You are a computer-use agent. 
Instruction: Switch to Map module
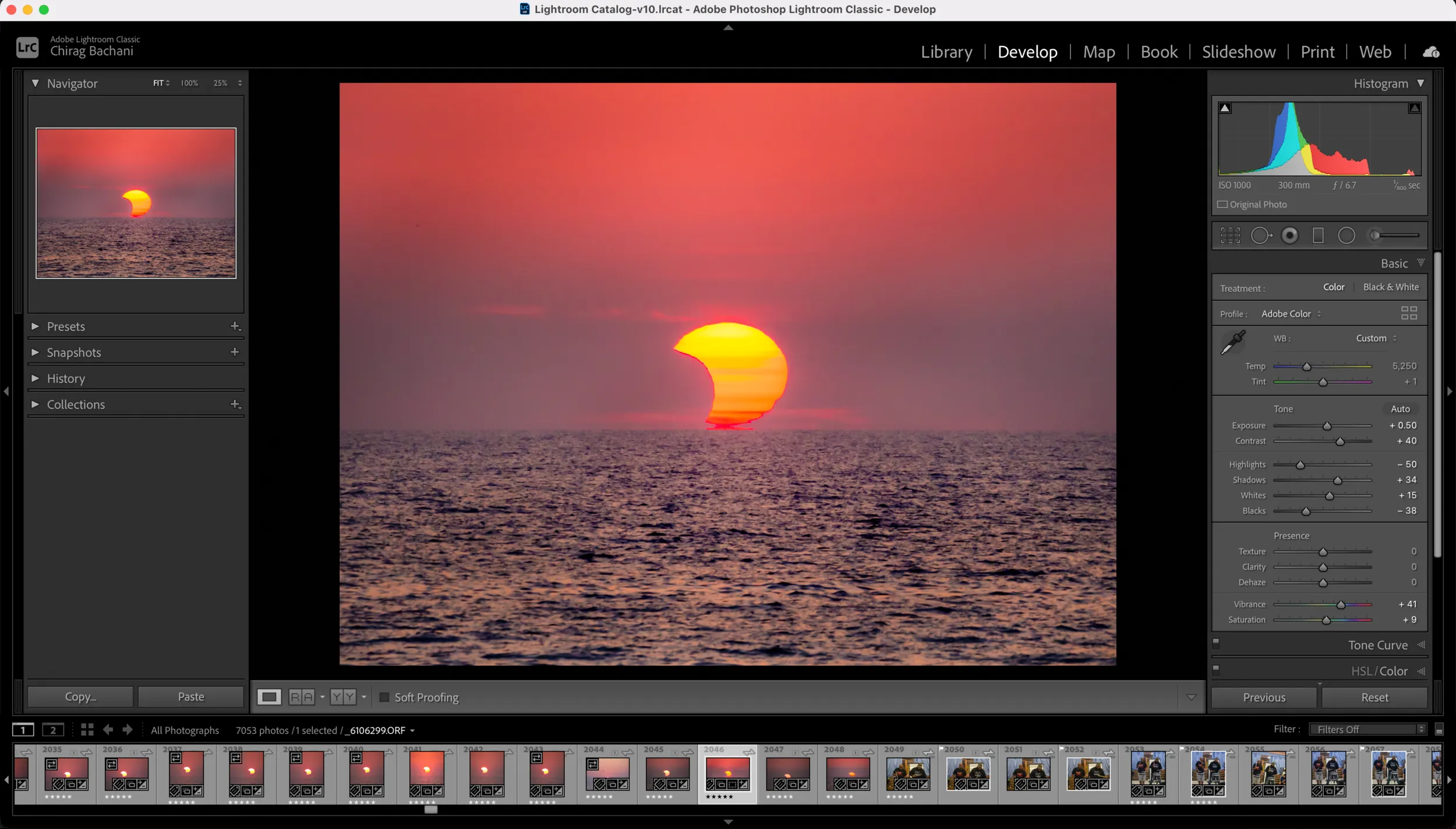[1099, 52]
